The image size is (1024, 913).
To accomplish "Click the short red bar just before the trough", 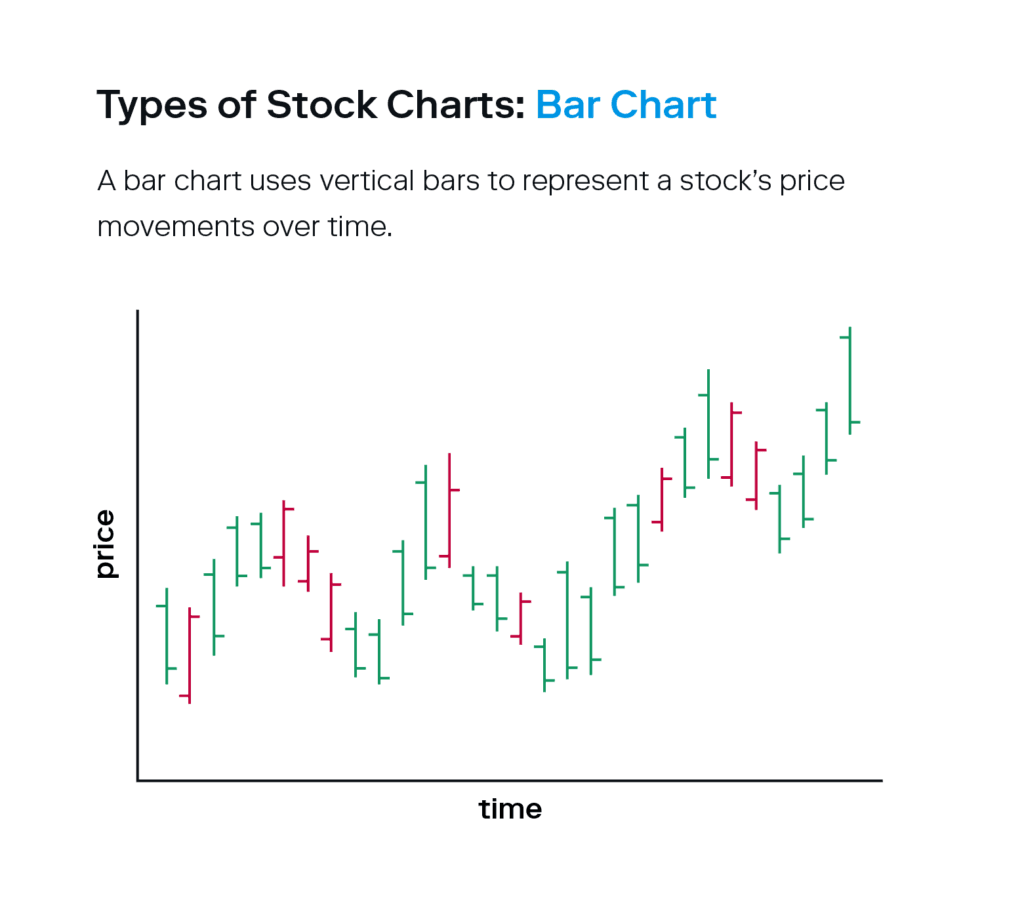I will point(521,618).
